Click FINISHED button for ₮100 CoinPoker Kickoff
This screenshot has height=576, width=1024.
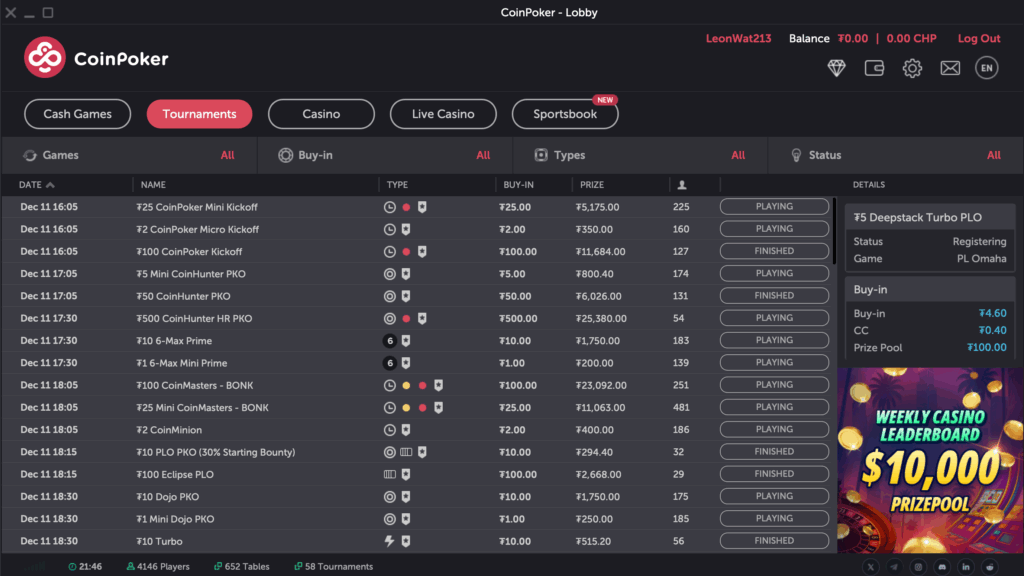click(774, 251)
